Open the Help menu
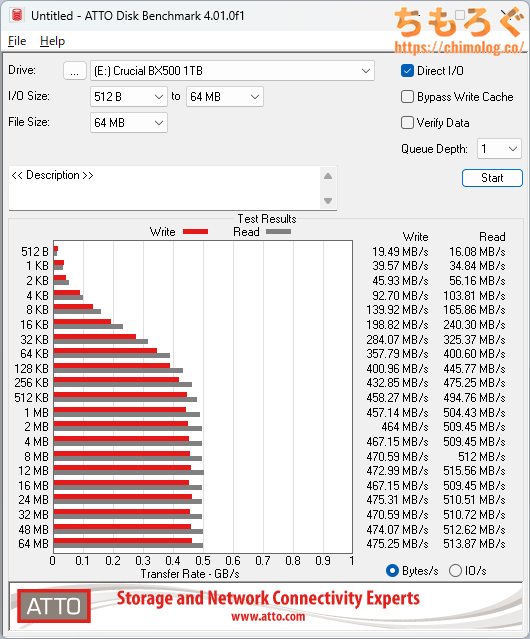The height and width of the screenshot is (639, 530). [52, 41]
